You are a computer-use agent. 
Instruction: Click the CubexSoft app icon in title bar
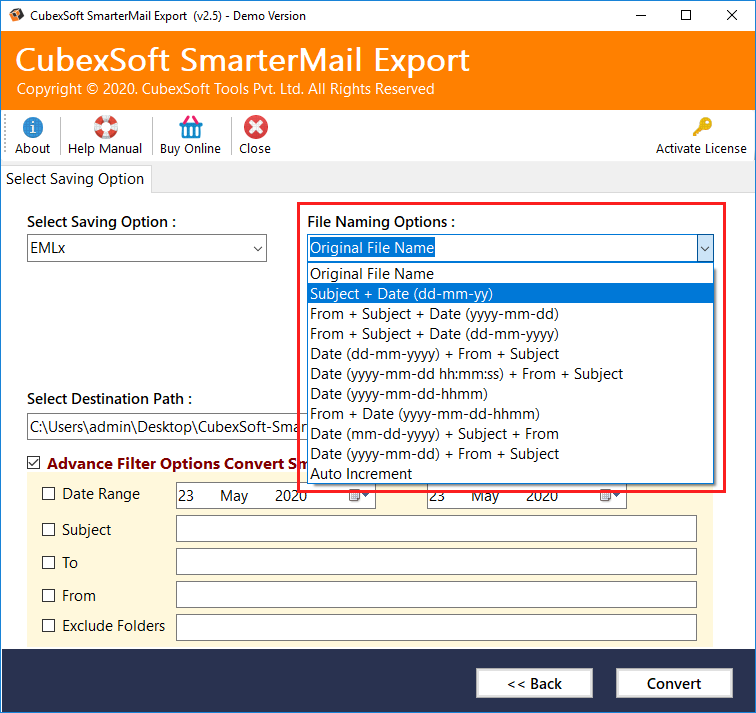tap(16, 15)
